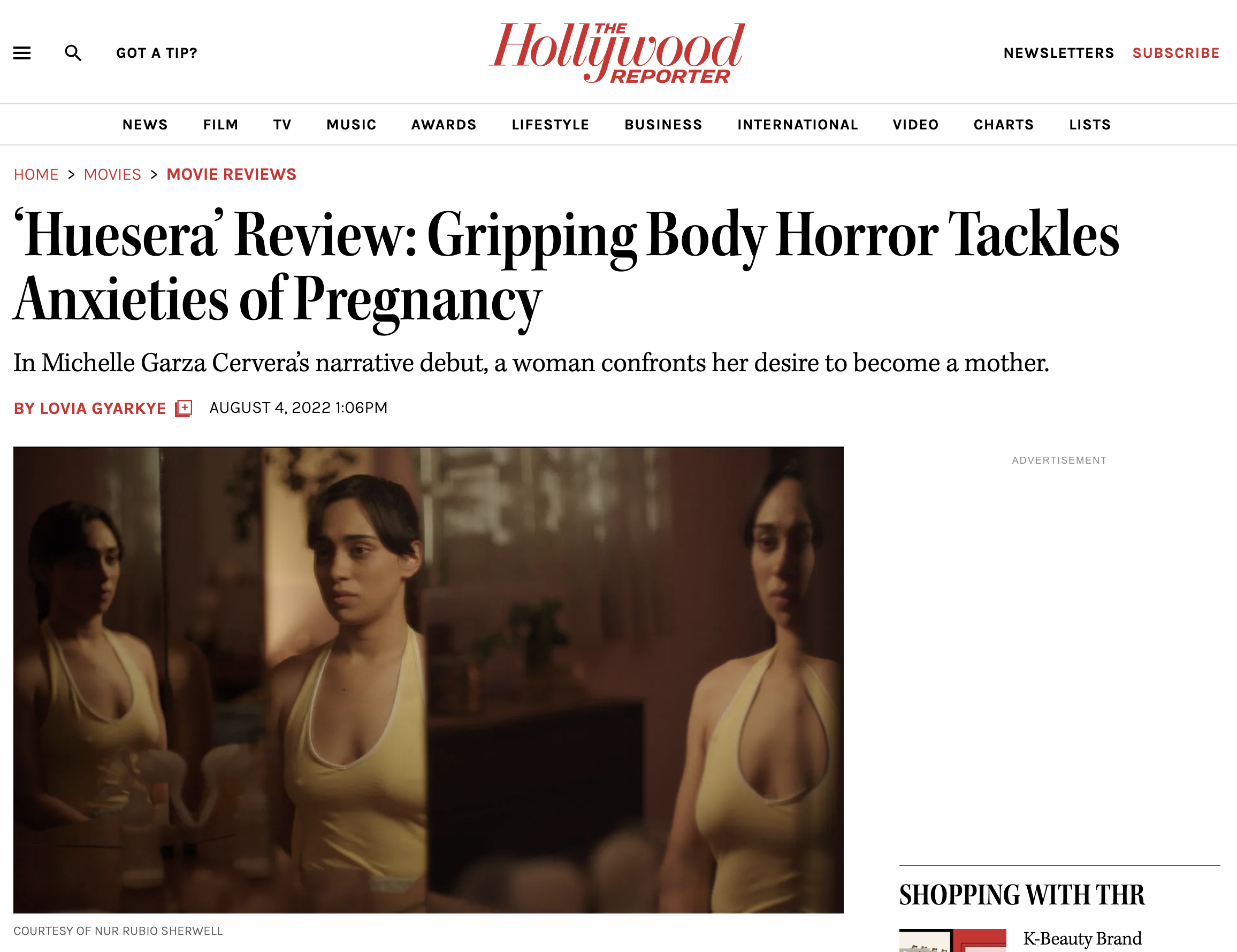Click the By Lovia Gyarkye author link
The width and height of the screenshot is (1237, 952).
(x=89, y=408)
